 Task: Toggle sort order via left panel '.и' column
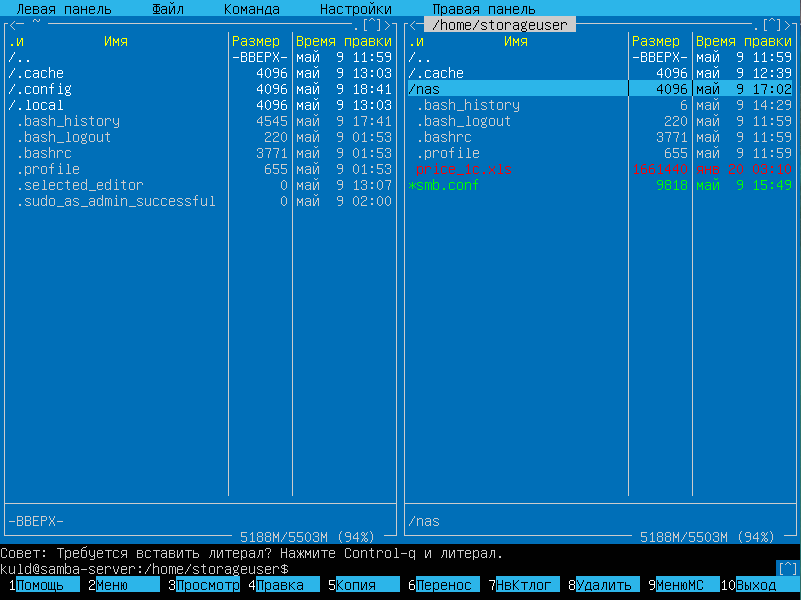[x=17, y=42]
